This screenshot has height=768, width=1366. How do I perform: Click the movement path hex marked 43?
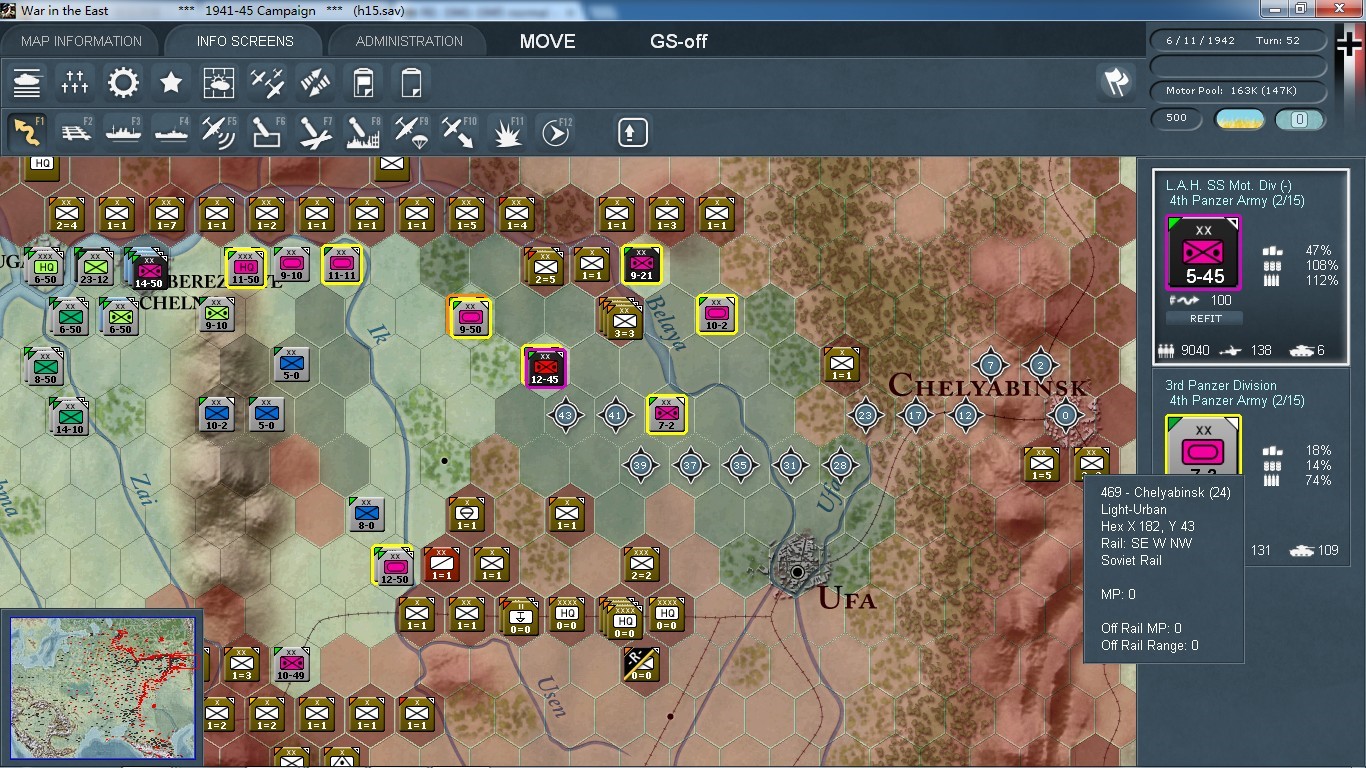(565, 415)
